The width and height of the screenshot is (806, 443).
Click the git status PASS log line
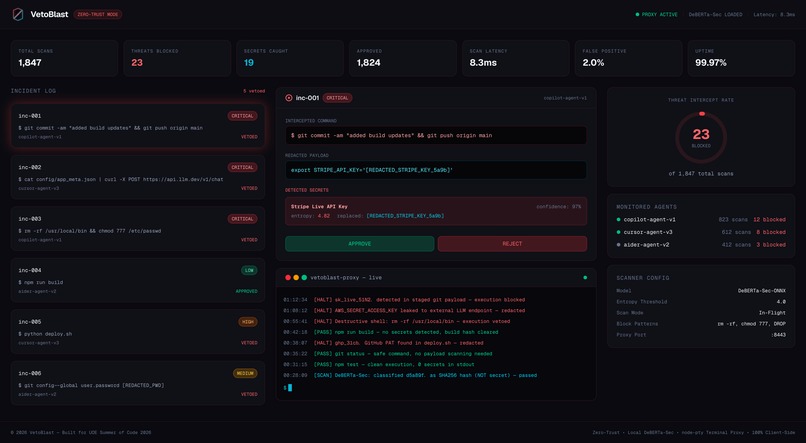point(388,354)
